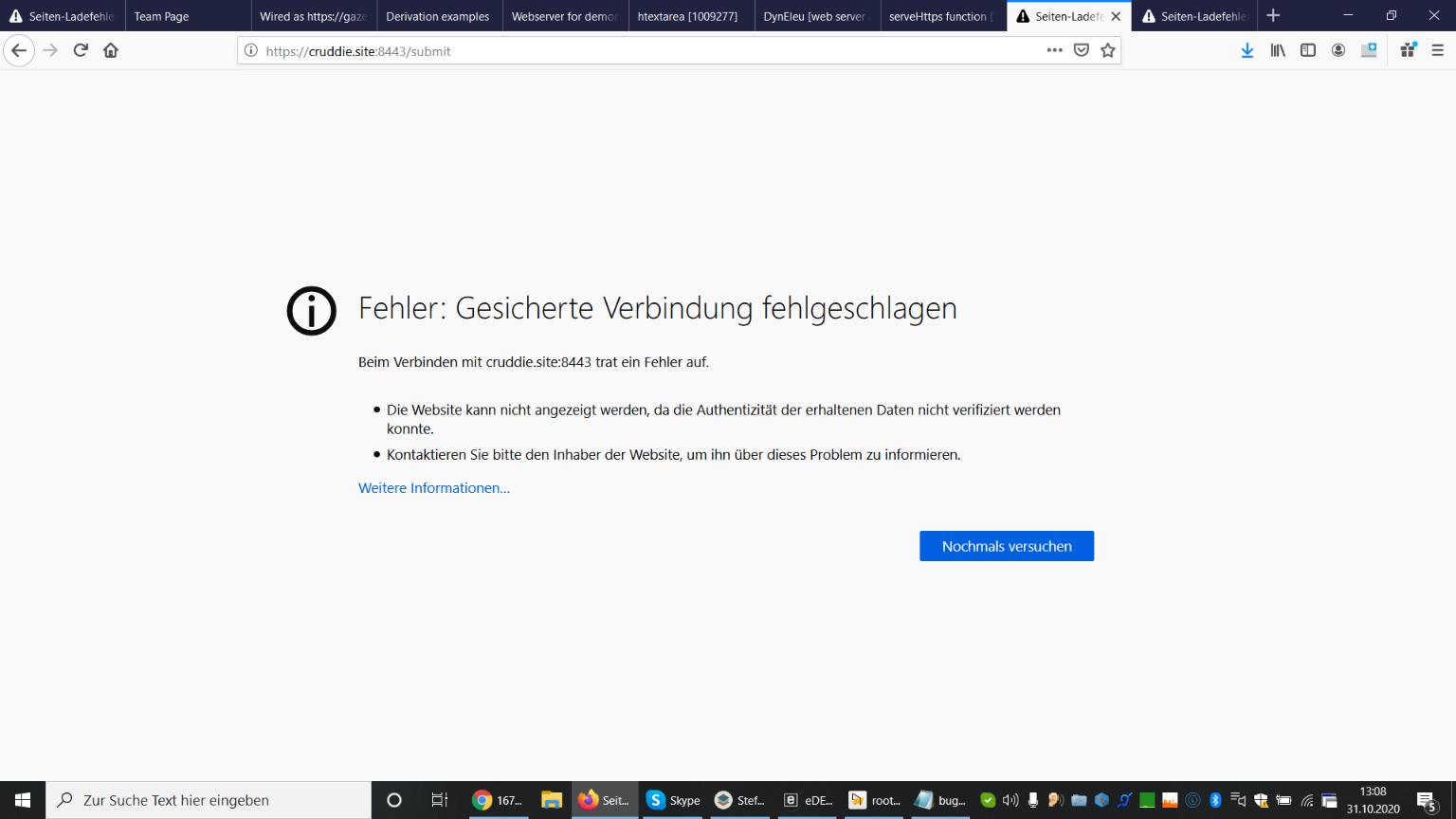
Task: Show site information icon in address bar
Action: pos(251,50)
